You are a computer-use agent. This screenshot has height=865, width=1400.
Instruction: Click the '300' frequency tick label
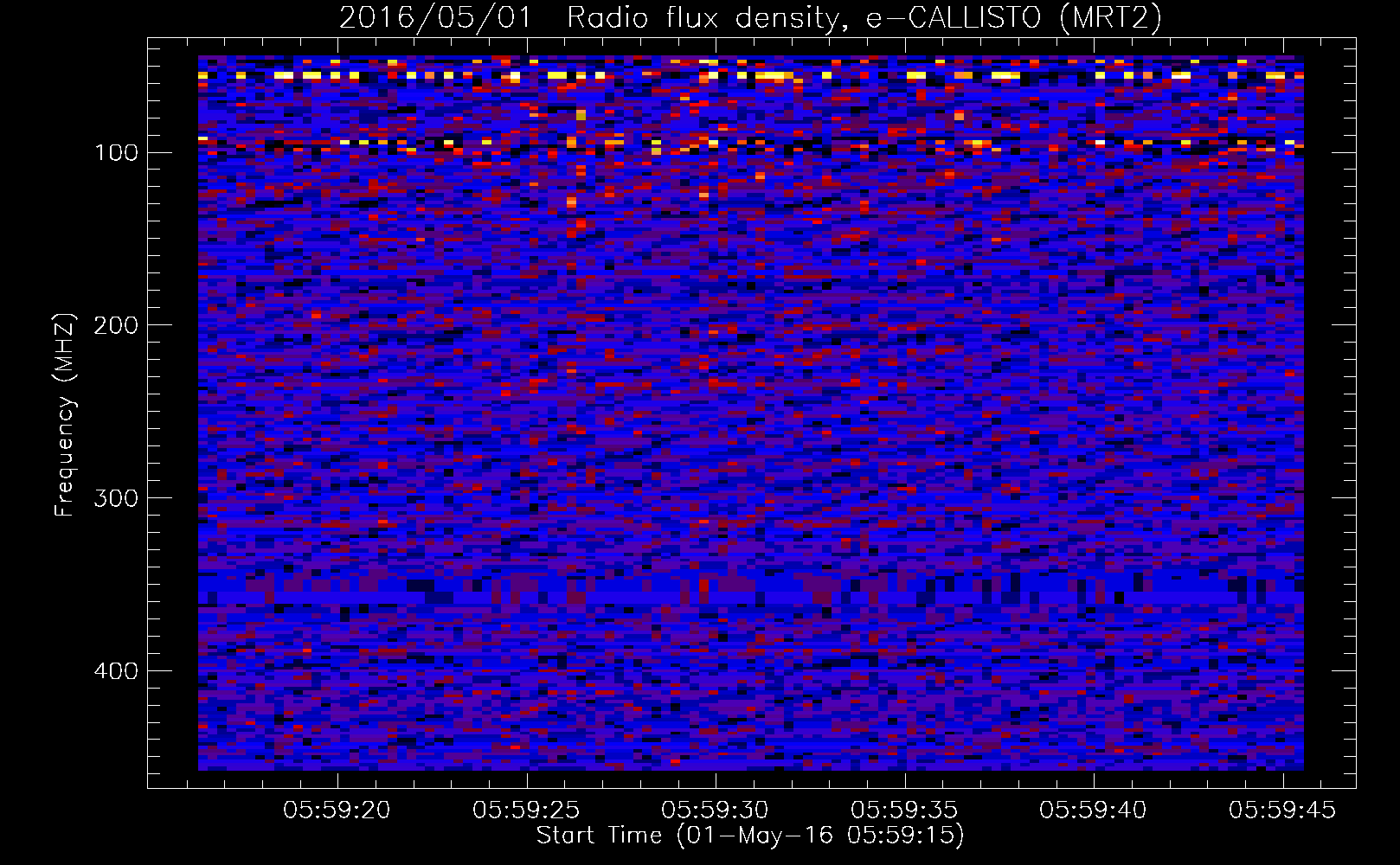115,498
